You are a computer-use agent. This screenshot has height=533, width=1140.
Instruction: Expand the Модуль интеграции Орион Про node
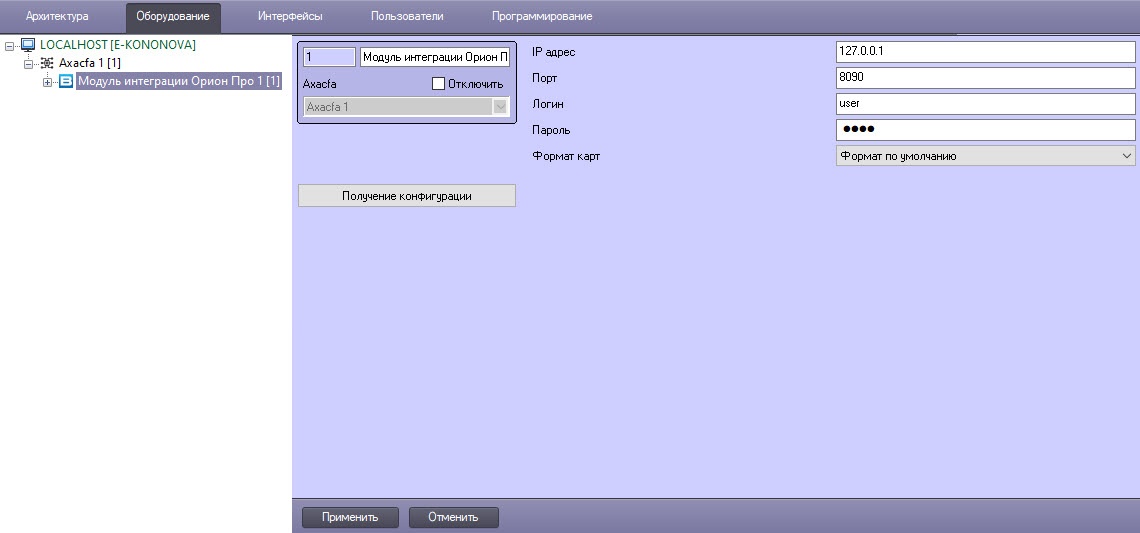47,82
